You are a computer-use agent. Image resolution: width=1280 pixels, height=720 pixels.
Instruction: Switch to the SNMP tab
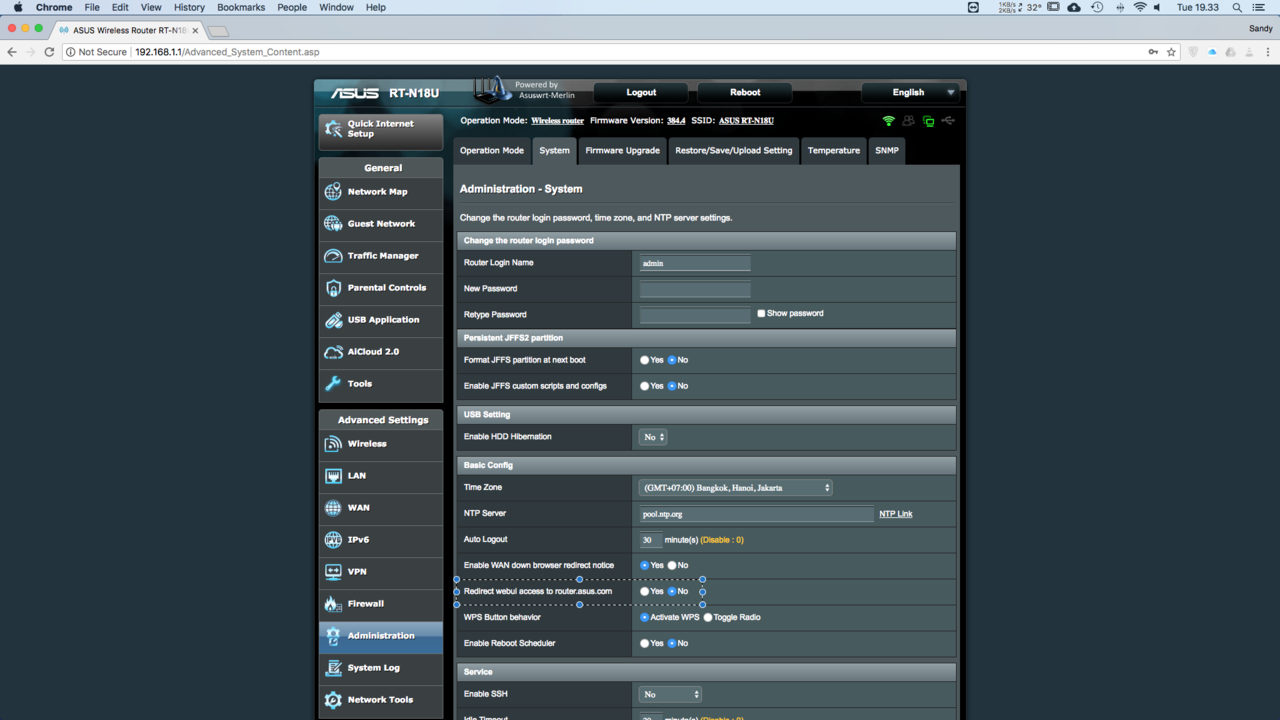(887, 151)
